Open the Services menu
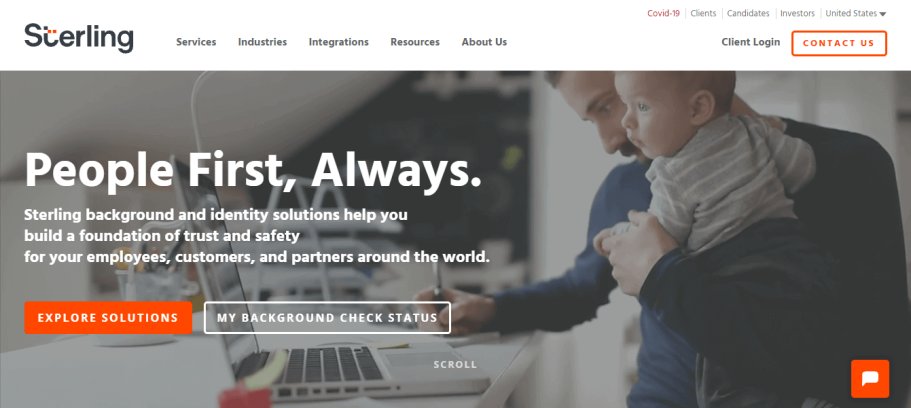Screen dimensions: 911x408 coord(196,42)
